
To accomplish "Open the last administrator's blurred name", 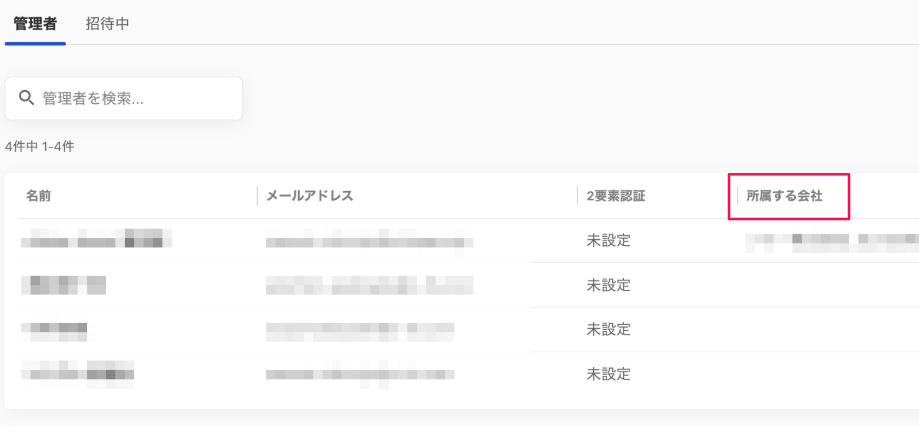I will coord(78,374).
